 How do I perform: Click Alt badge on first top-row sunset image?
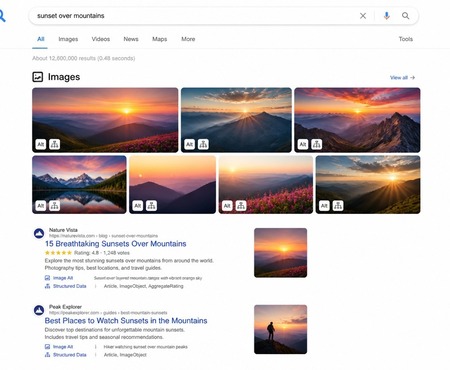[x=41, y=144]
